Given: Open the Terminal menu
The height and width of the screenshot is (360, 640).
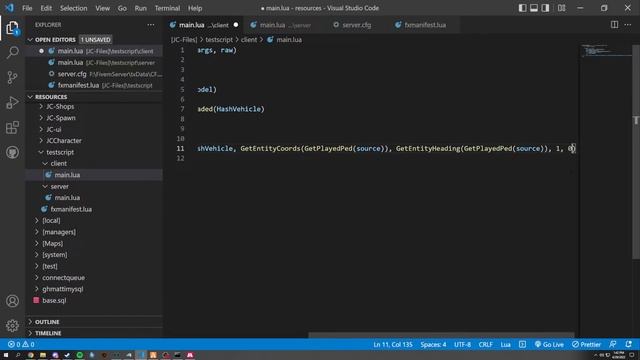Looking at the screenshot, I should (x=167, y=8).
